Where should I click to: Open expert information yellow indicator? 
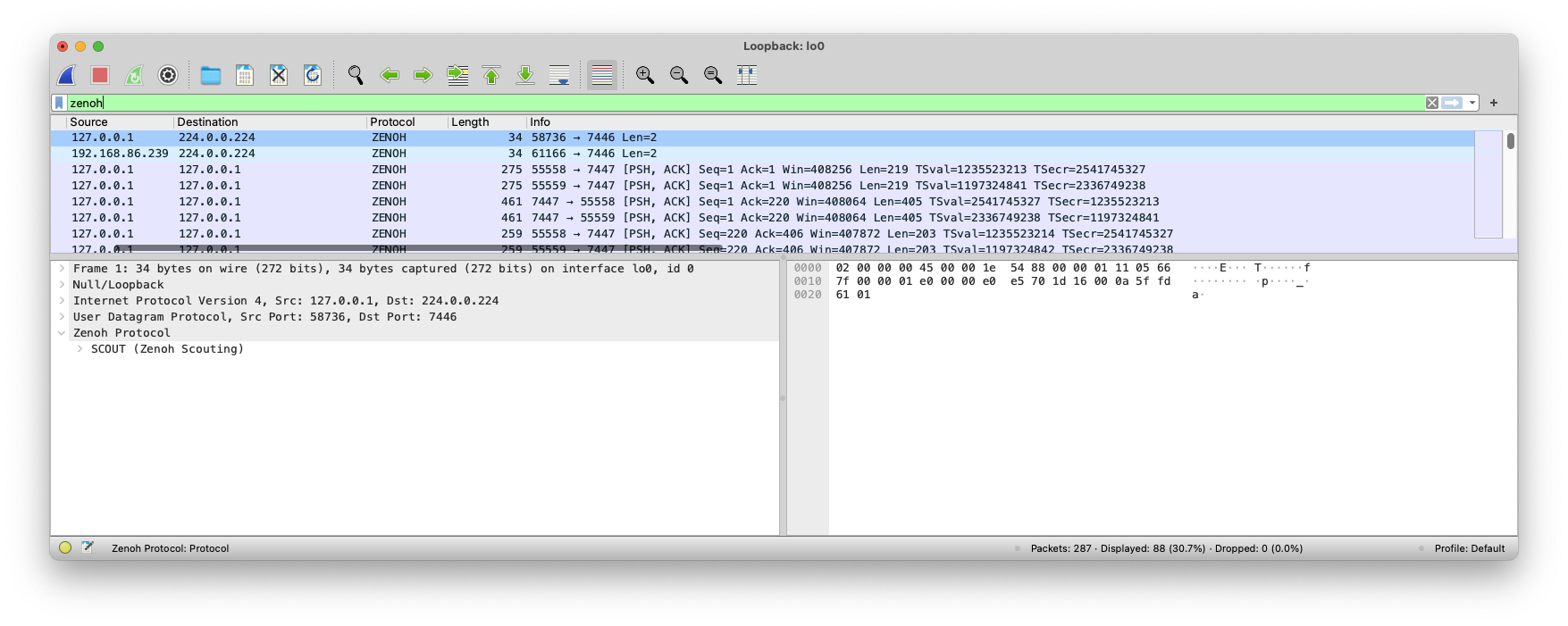[65, 547]
